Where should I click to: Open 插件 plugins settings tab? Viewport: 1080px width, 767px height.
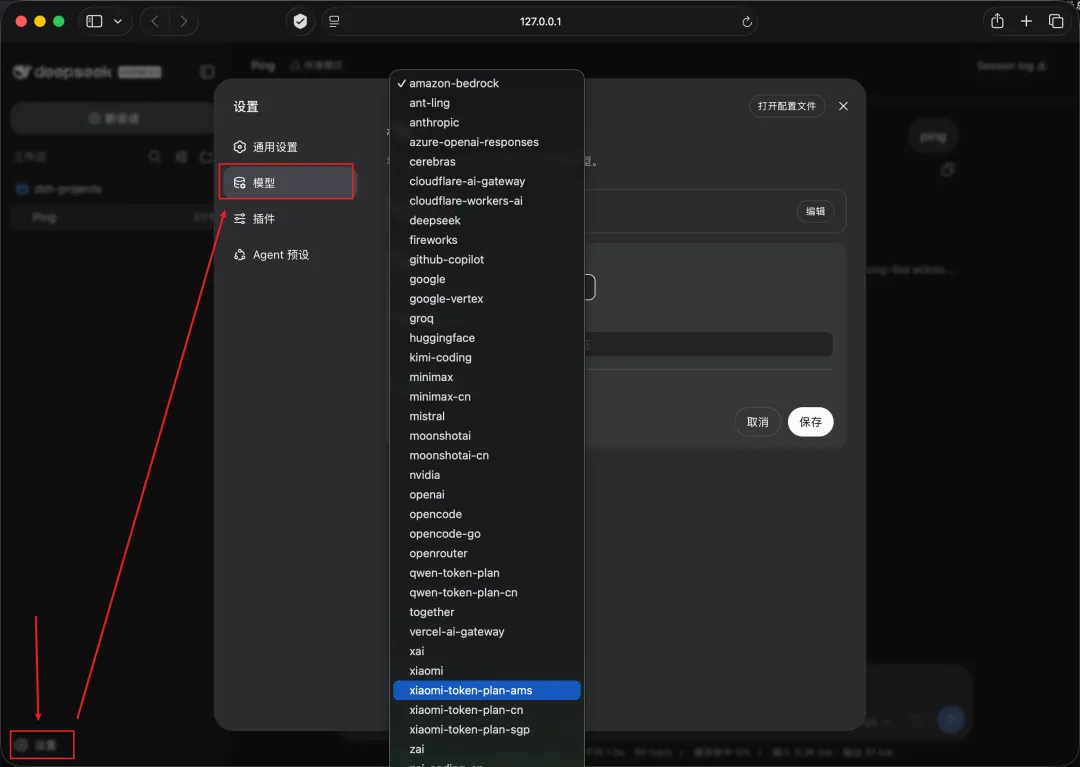[287, 219]
